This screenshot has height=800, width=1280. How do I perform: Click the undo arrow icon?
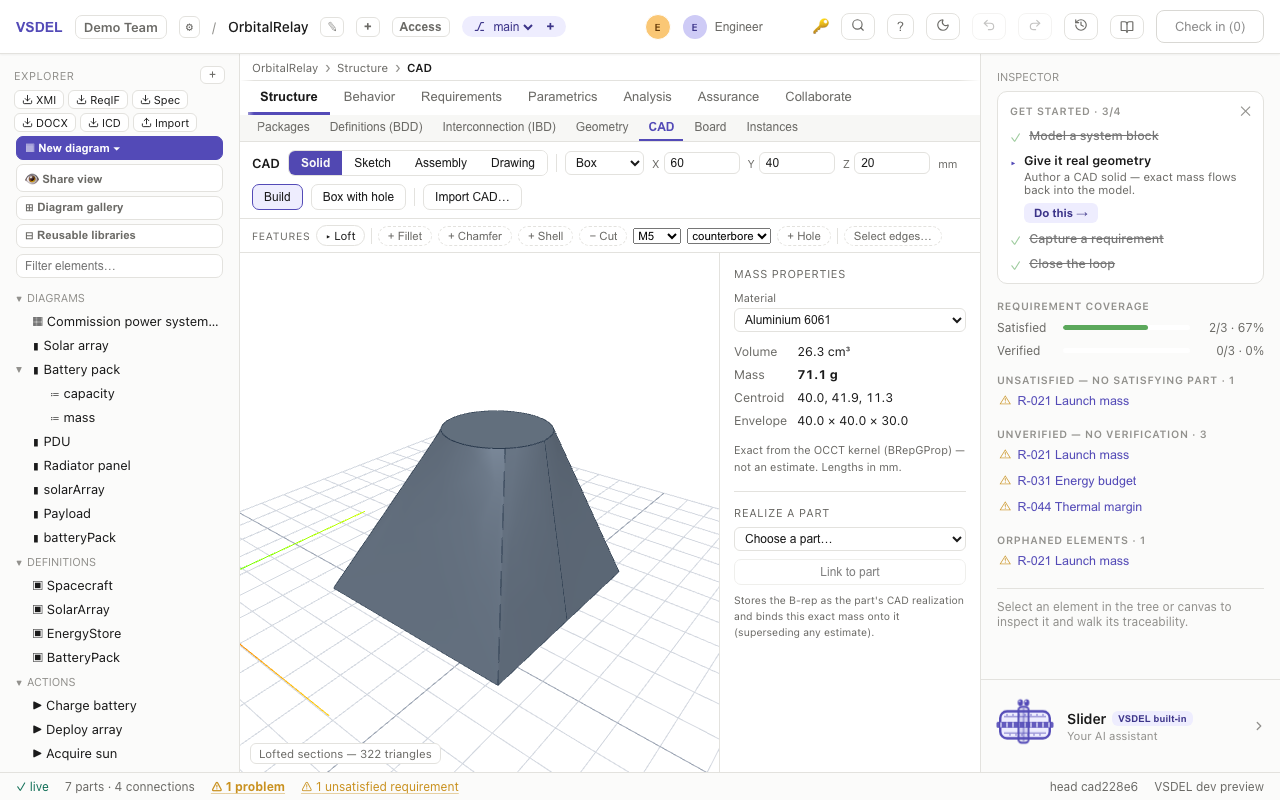[989, 26]
